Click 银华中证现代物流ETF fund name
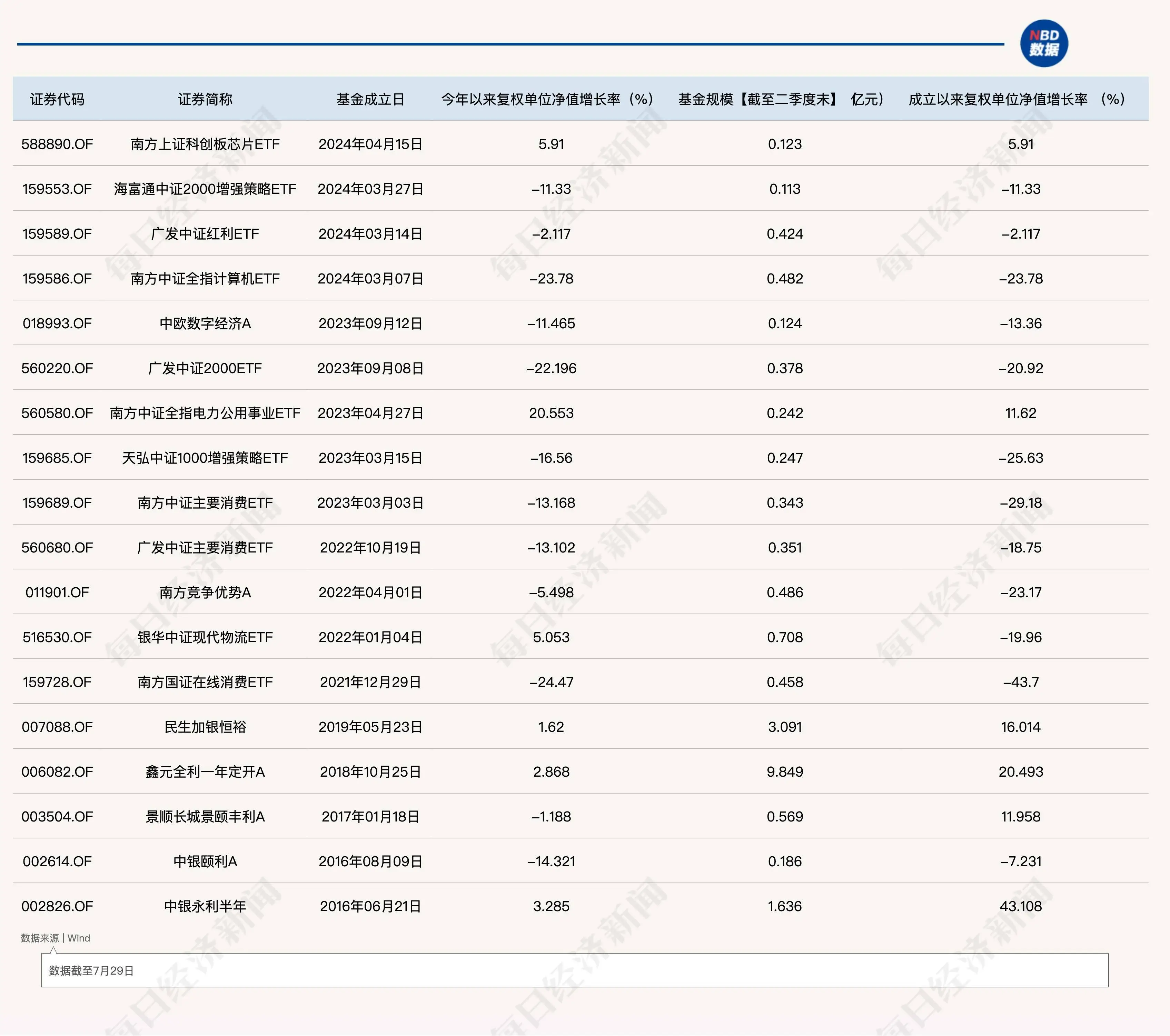The width and height of the screenshot is (1170, 1036). 205,637
